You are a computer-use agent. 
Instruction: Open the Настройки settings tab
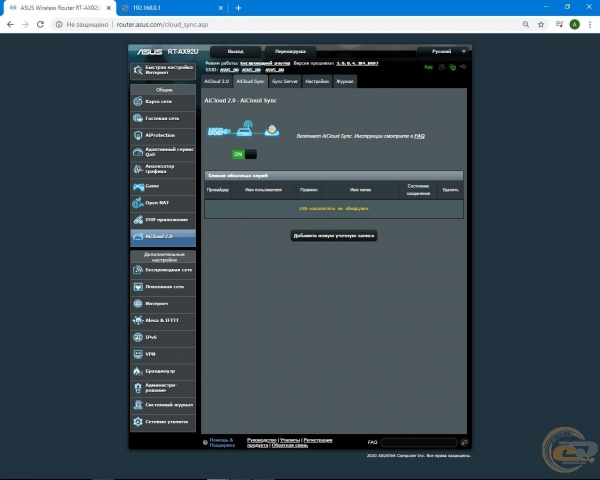click(x=317, y=82)
